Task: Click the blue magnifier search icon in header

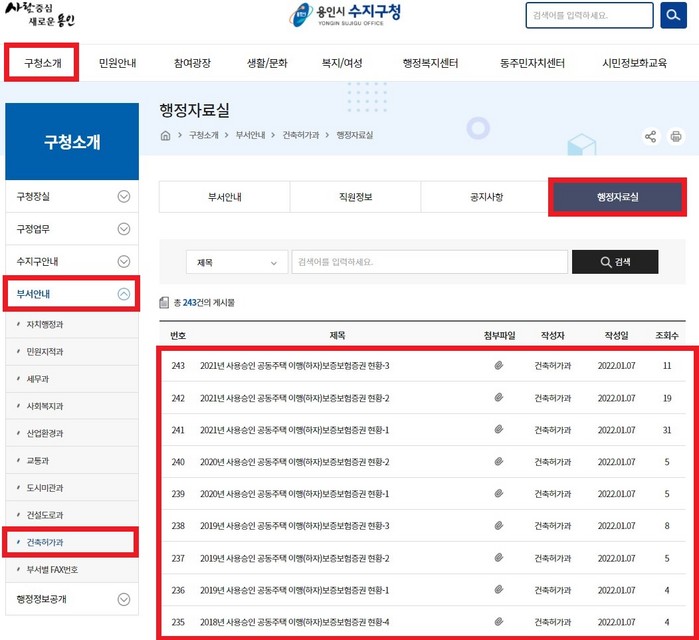Action: click(673, 16)
